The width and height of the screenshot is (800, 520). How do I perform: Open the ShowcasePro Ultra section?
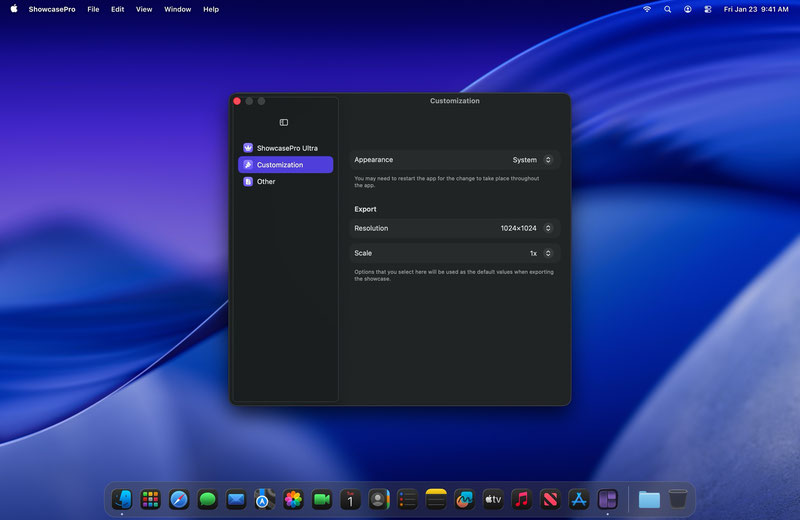pos(286,148)
